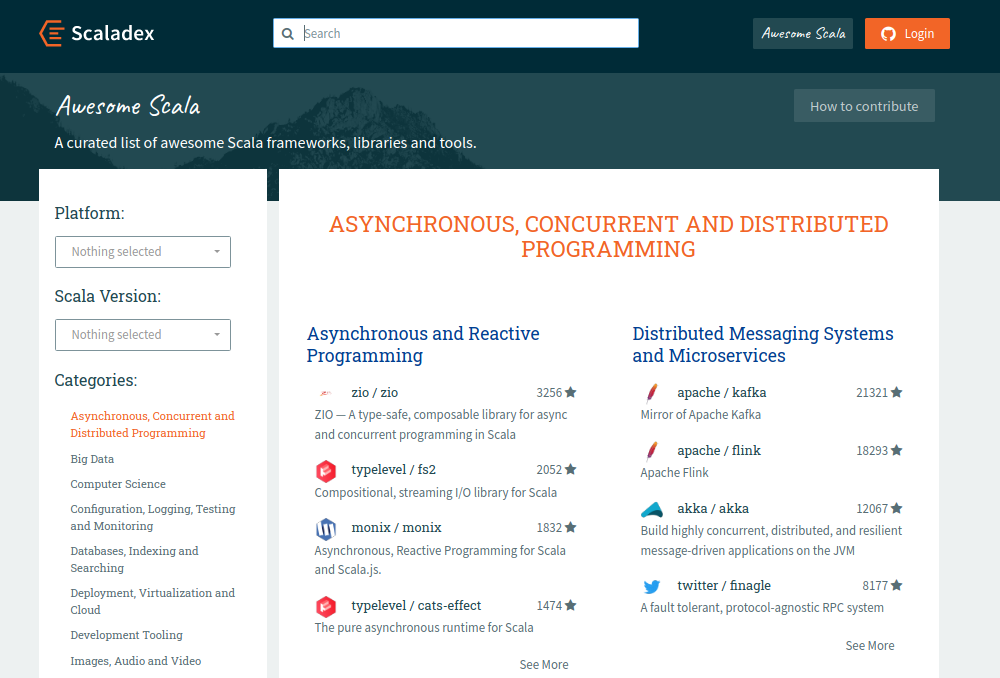Select Images, Audio and Video category
1000x678 pixels.
click(136, 661)
